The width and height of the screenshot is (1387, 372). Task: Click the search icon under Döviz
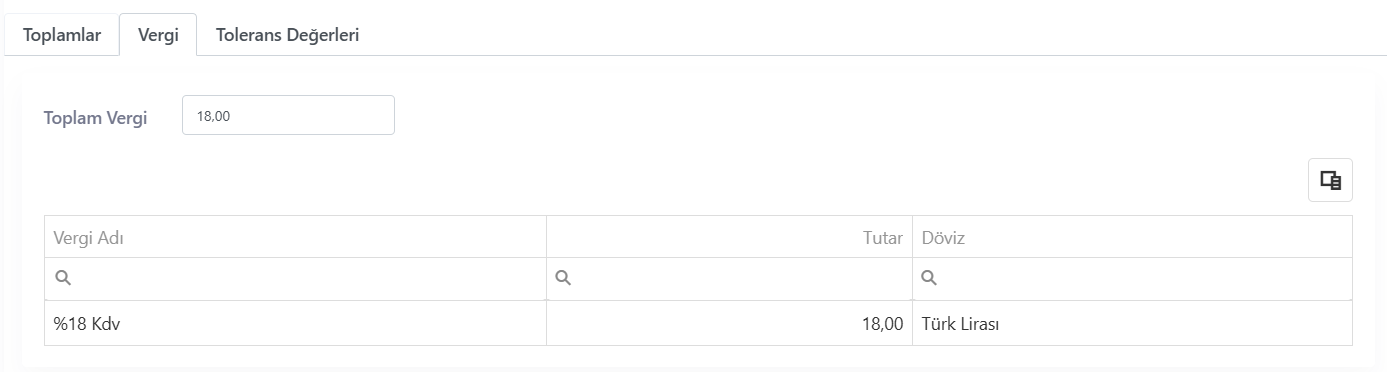(x=929, y=278)
